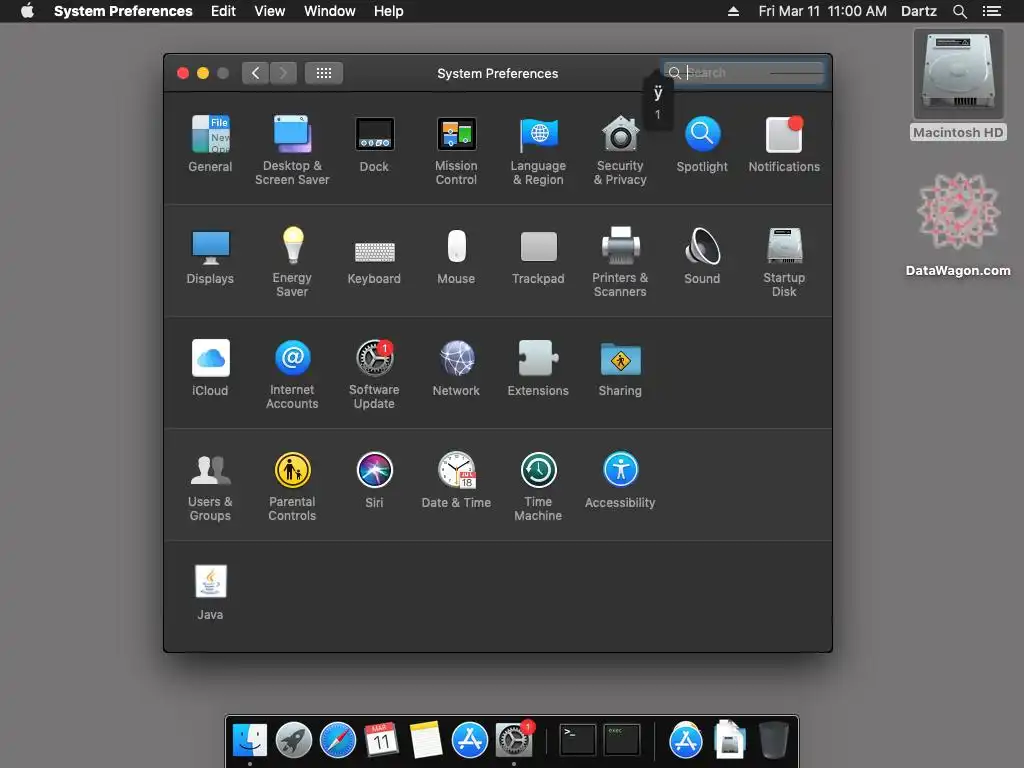The width and height of the screenshot is (1024, 768).
Task: Open Notification Center list icon
Action: pos(992,11)
